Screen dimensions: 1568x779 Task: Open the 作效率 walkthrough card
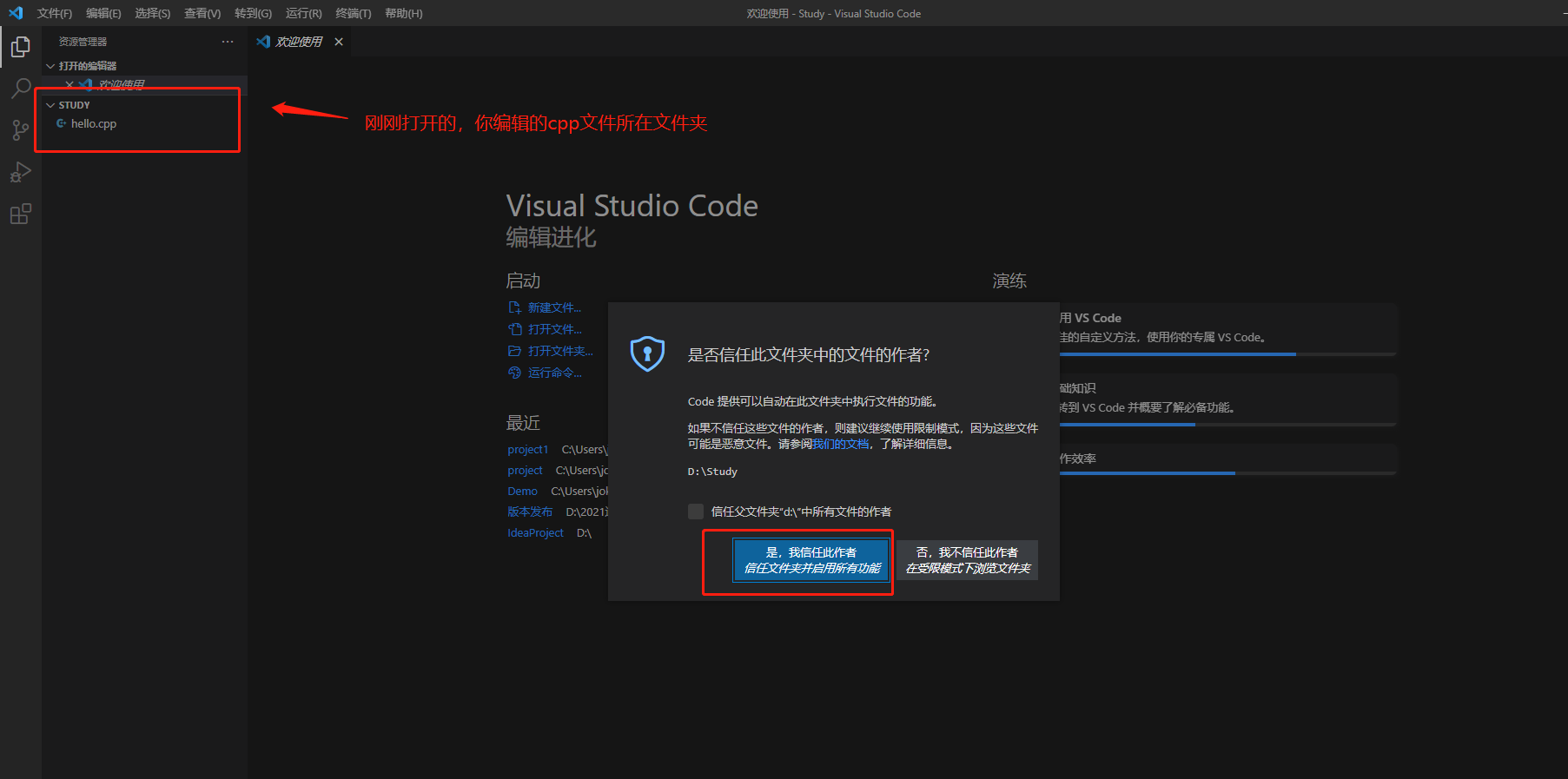[1227, 458]
